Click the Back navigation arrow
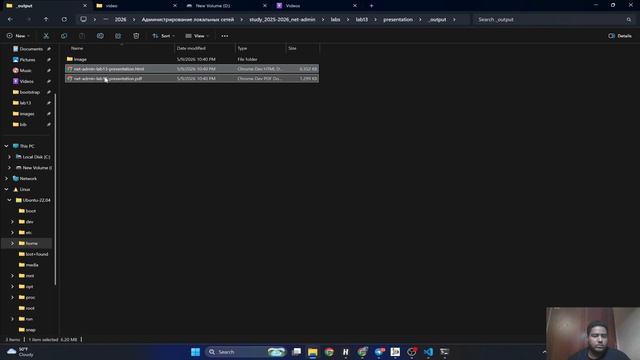This screenshot has height=360, width=640. pos(10,19)
